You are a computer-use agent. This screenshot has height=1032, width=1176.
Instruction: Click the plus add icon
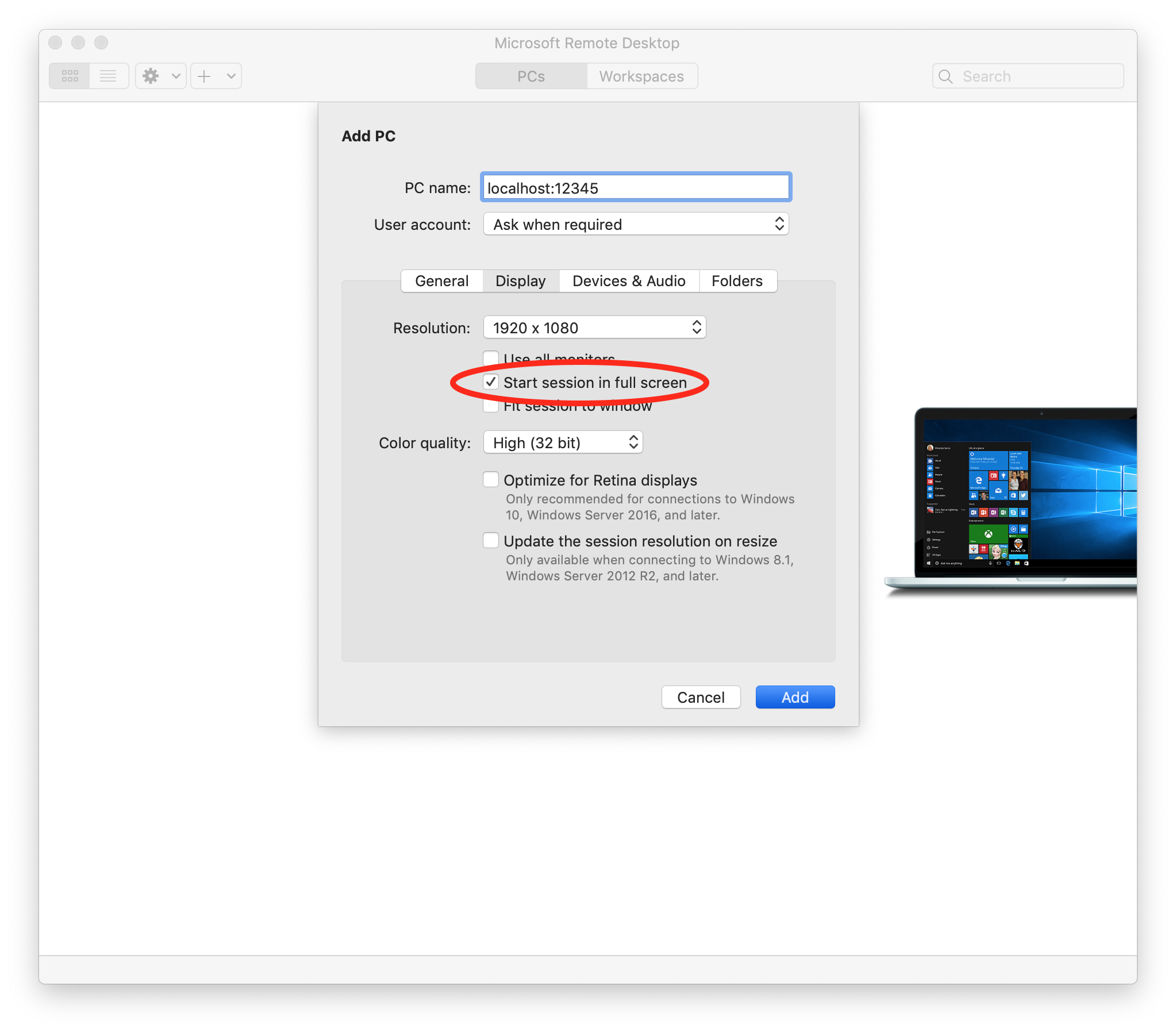coord(204,76)
